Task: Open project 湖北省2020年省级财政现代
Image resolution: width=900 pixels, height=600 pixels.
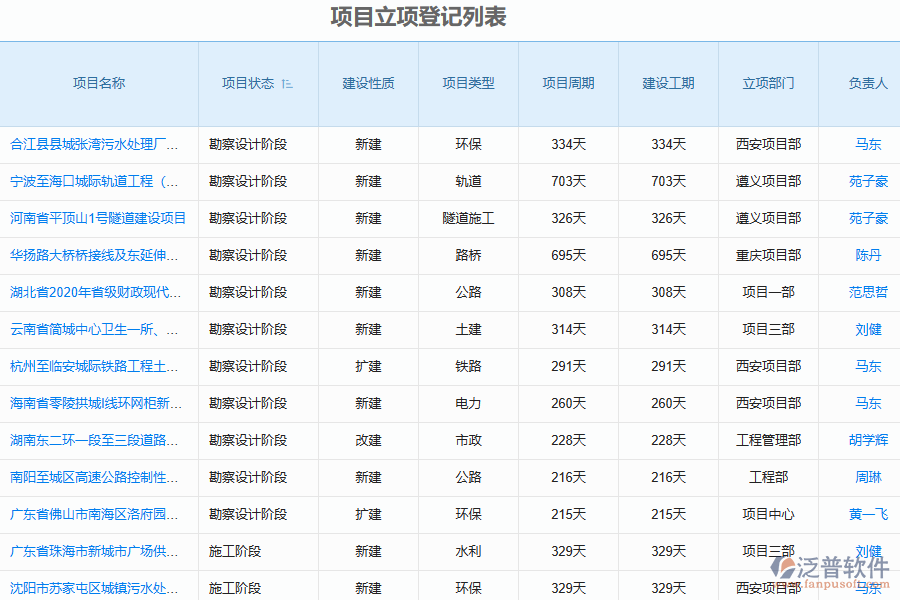Action: coord(95,292)
